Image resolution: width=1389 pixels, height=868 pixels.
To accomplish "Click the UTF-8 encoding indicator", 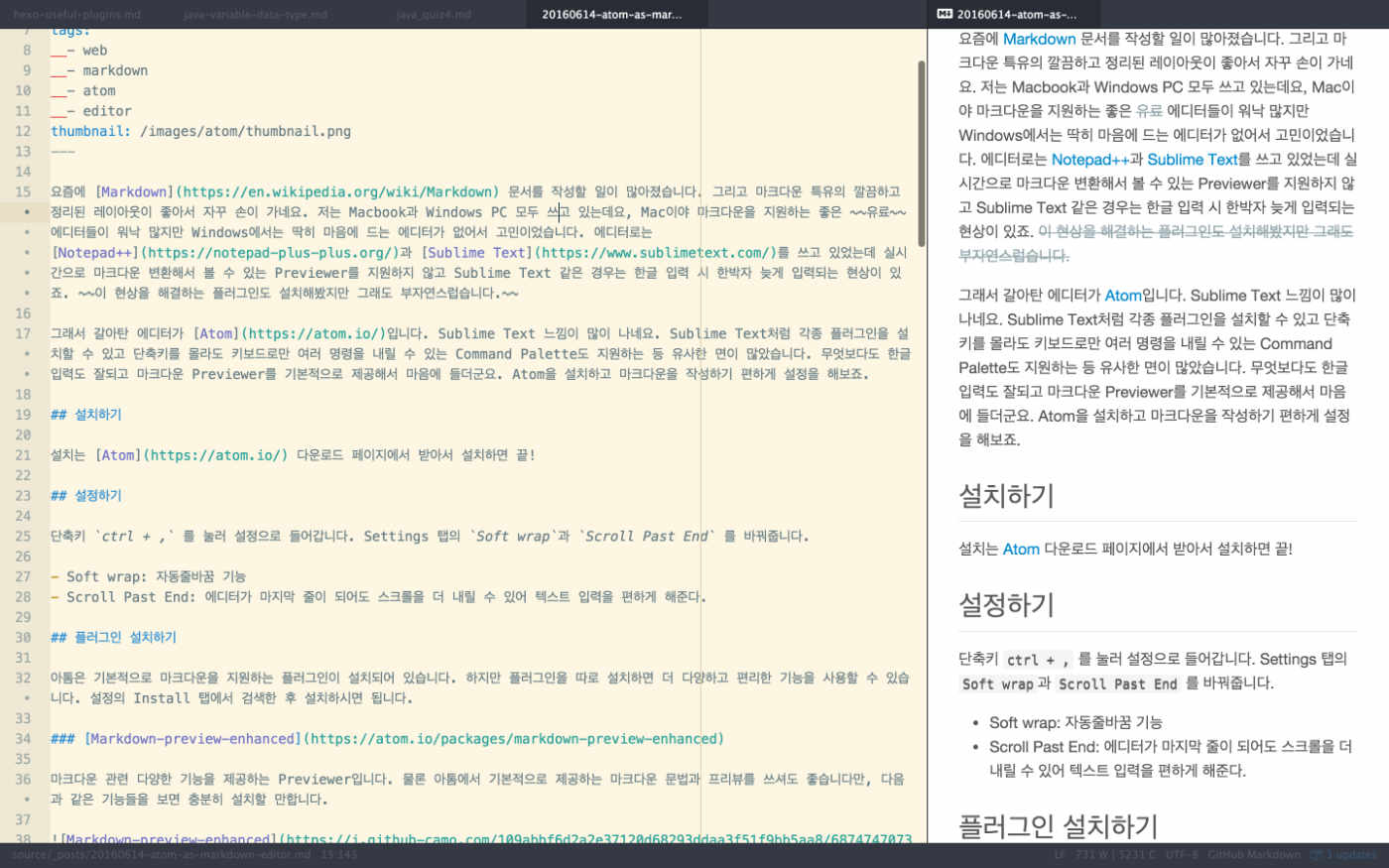I will pyautogui.click(x=1182, y=853).
